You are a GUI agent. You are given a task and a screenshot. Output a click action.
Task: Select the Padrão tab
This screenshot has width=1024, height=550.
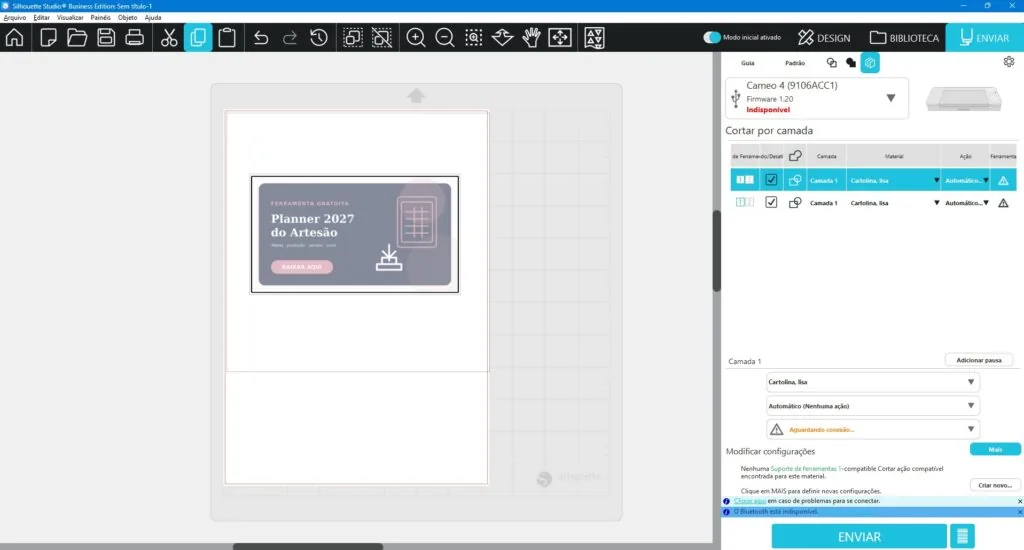pos(795,63)
